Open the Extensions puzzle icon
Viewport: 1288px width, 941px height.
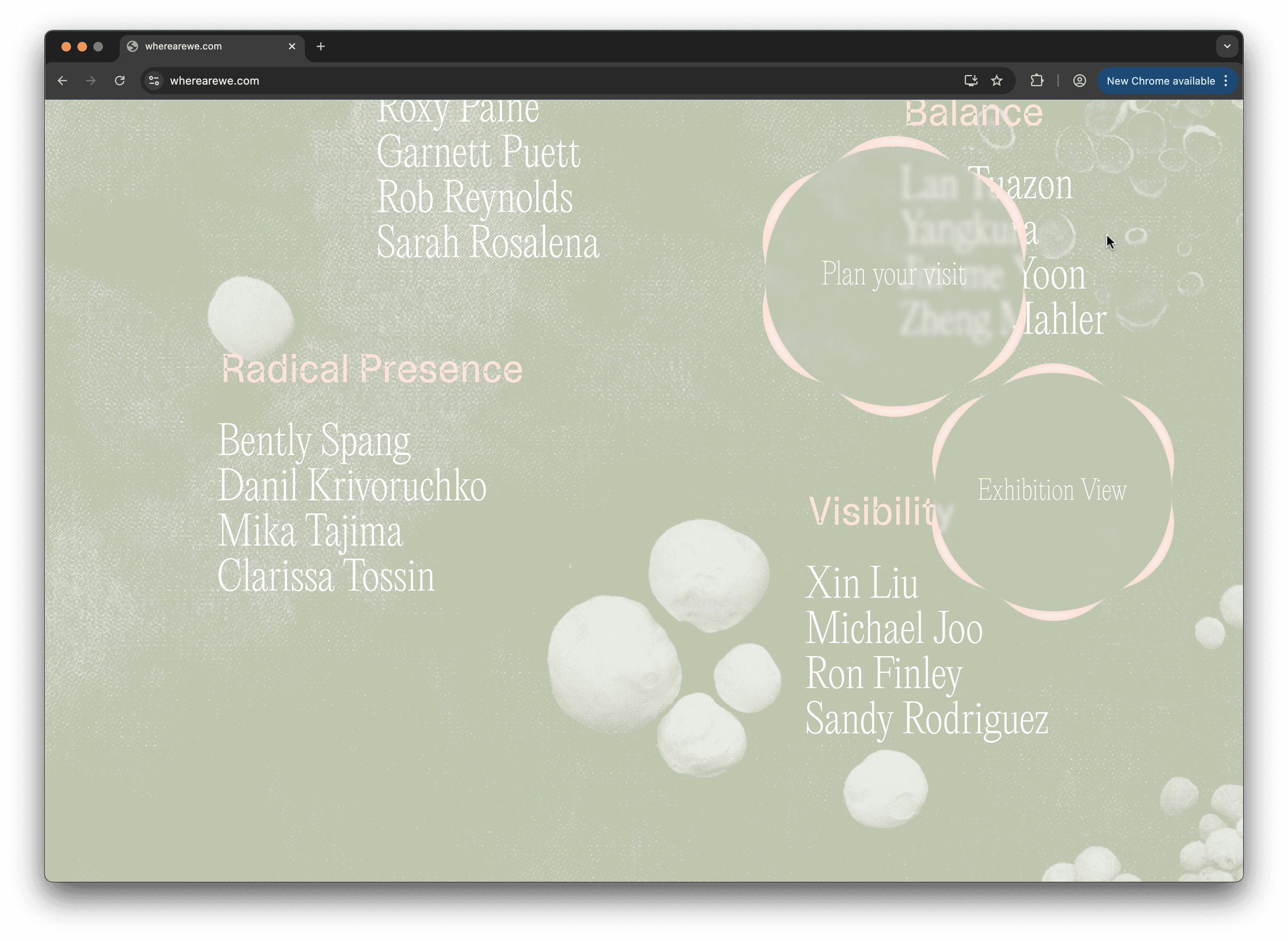[1037, 81]
